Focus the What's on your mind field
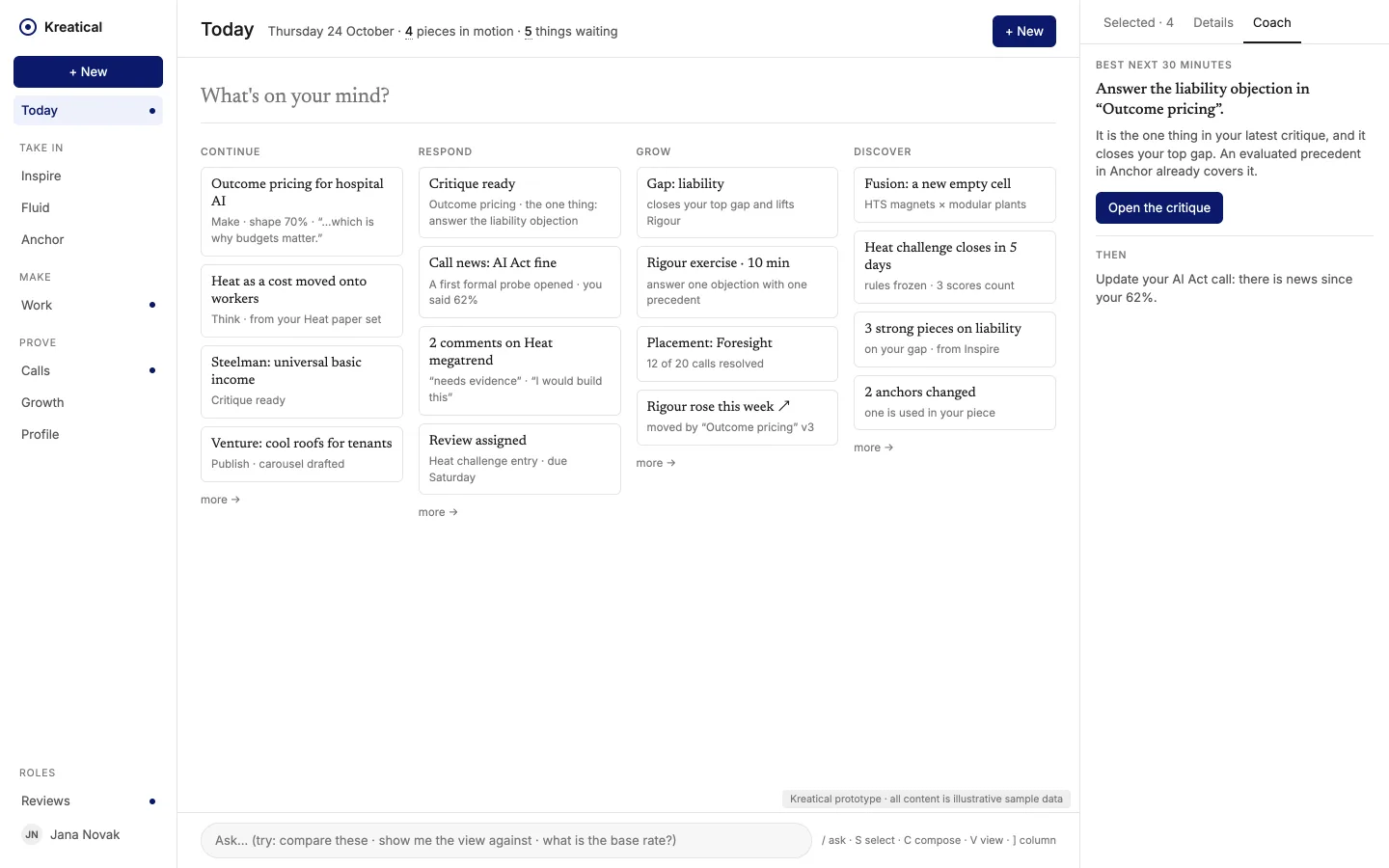The width and height of the screenshot is (1389, 868). (x=628, y=95)
